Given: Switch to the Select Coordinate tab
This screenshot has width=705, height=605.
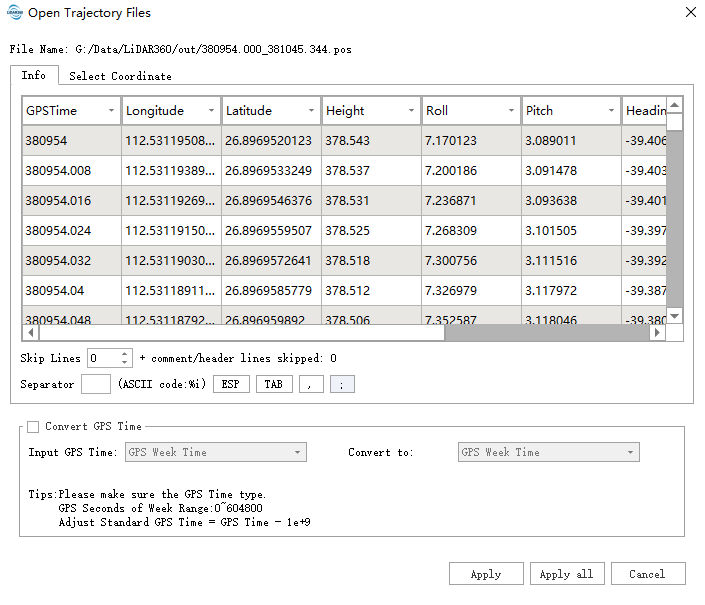Looking at the screenshot, I should click(120, 76).
